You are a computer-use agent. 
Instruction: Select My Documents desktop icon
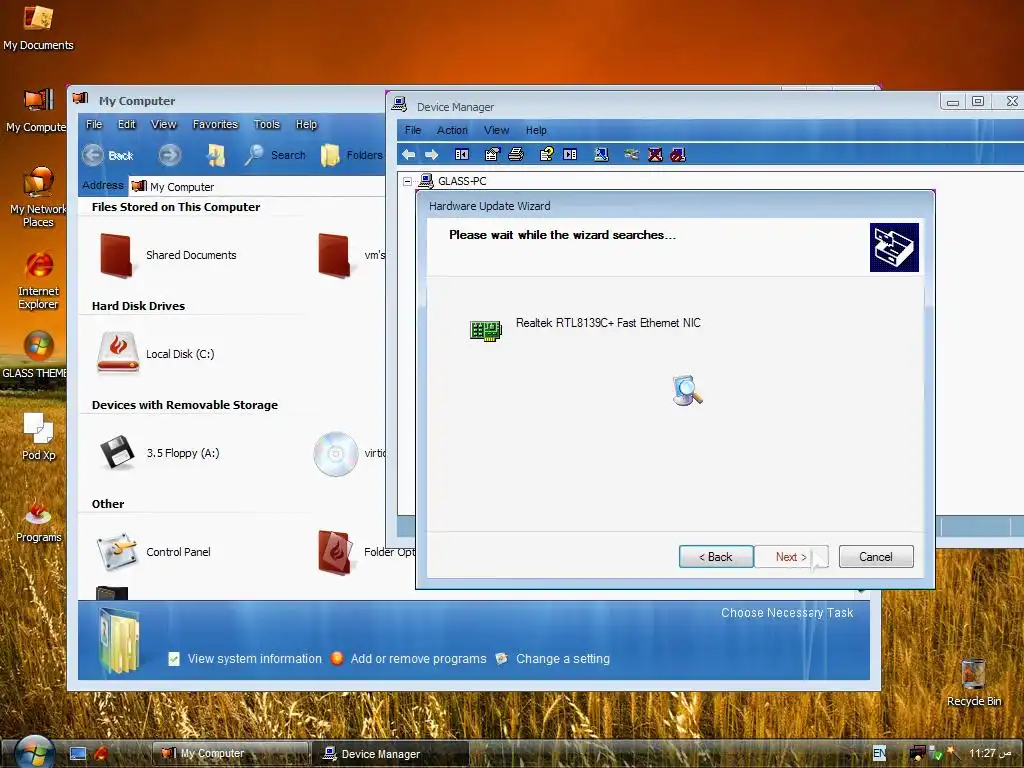pyautogui.click(x=38, y=27)
